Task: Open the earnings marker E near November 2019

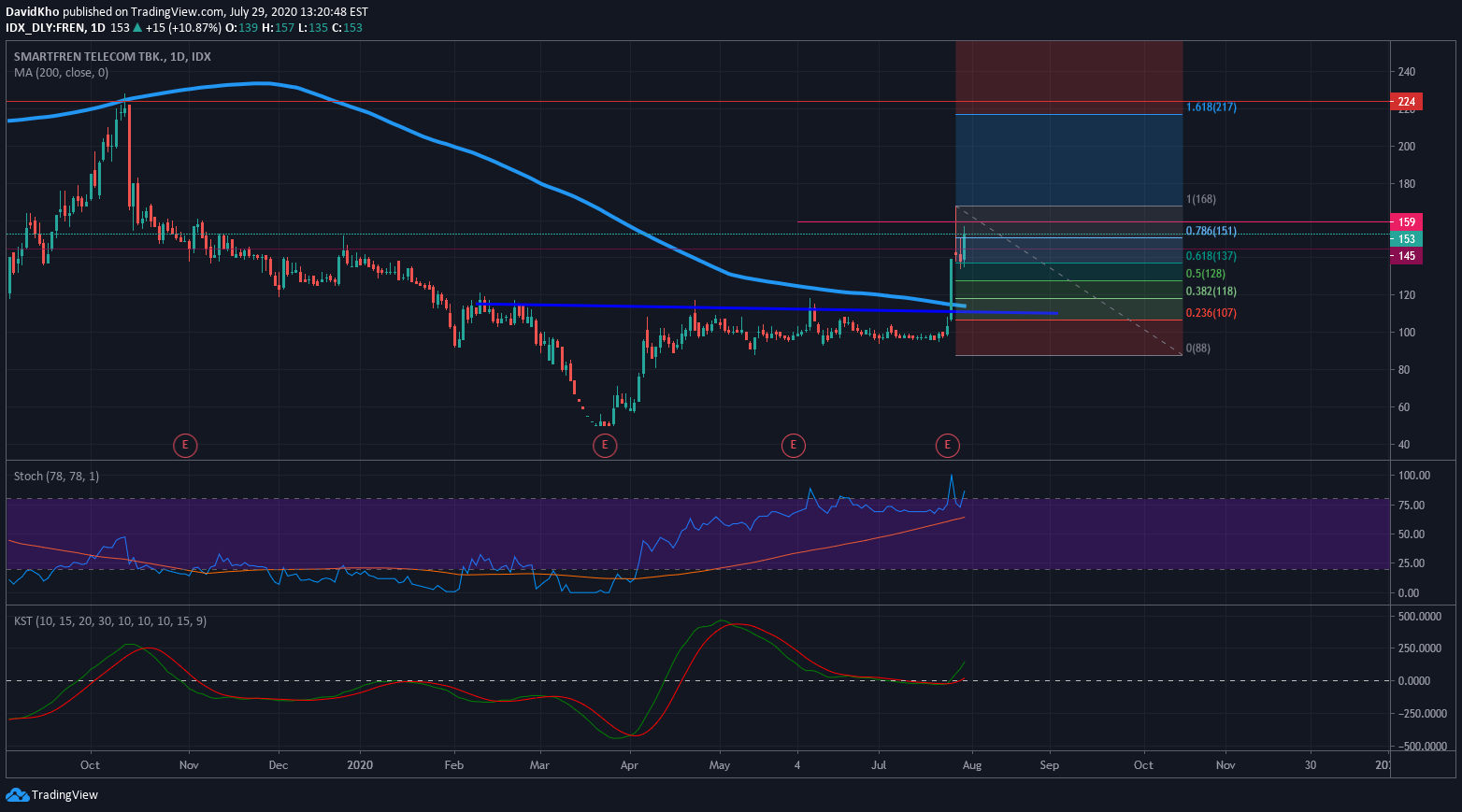Action: (x=185, y=445)
